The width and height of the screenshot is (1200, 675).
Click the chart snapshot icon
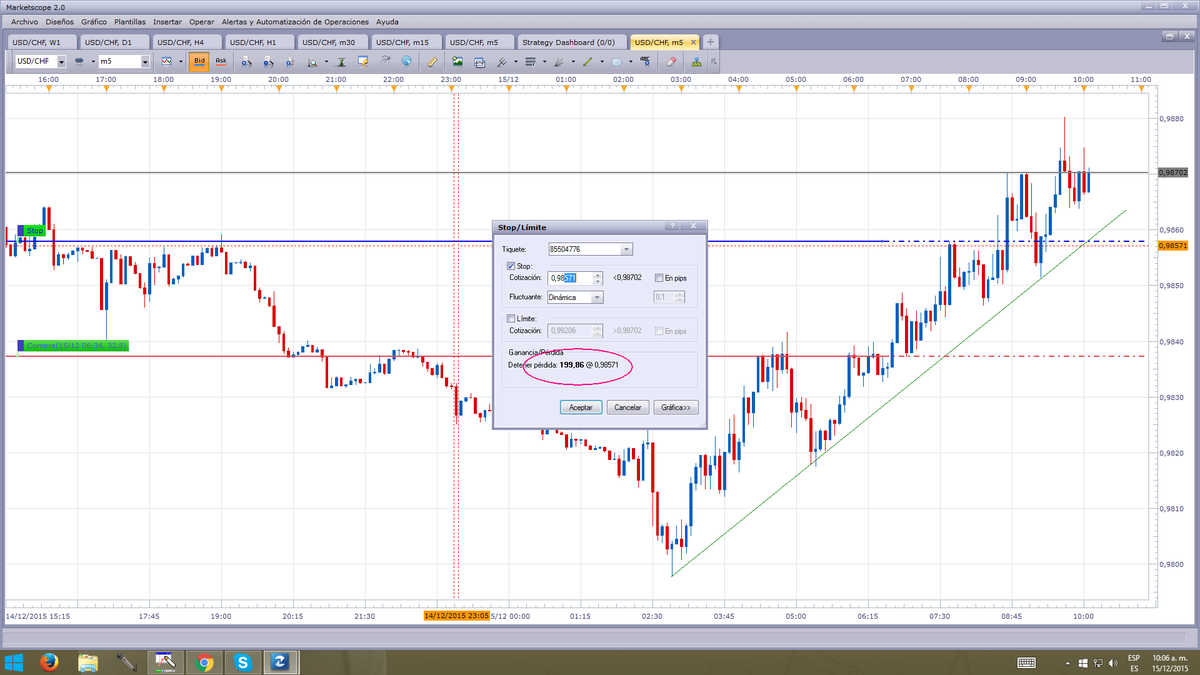pyautogui.click(x=479, y=61)
